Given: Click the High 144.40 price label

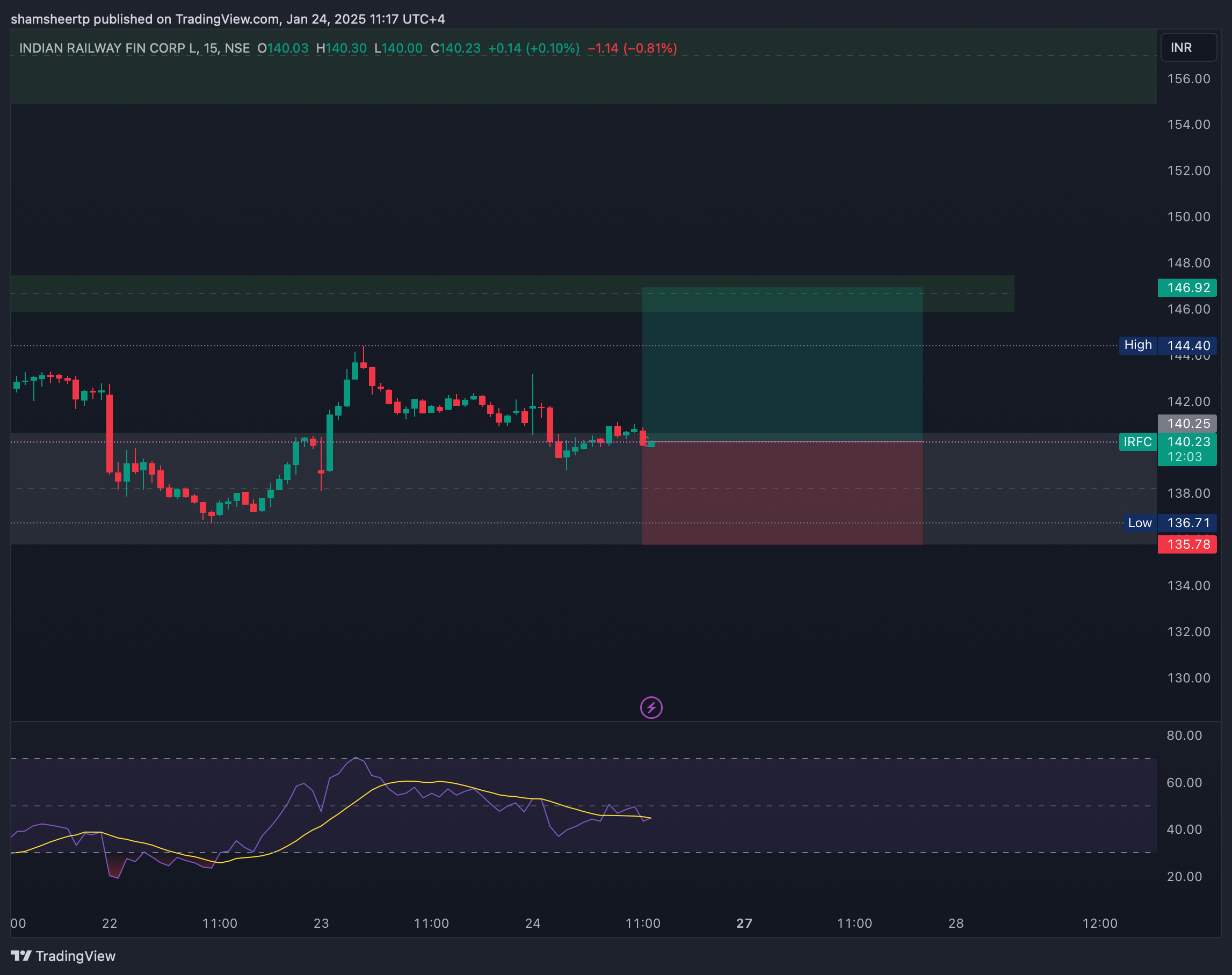Looking at the screenshot, I should pos(1168,345).
